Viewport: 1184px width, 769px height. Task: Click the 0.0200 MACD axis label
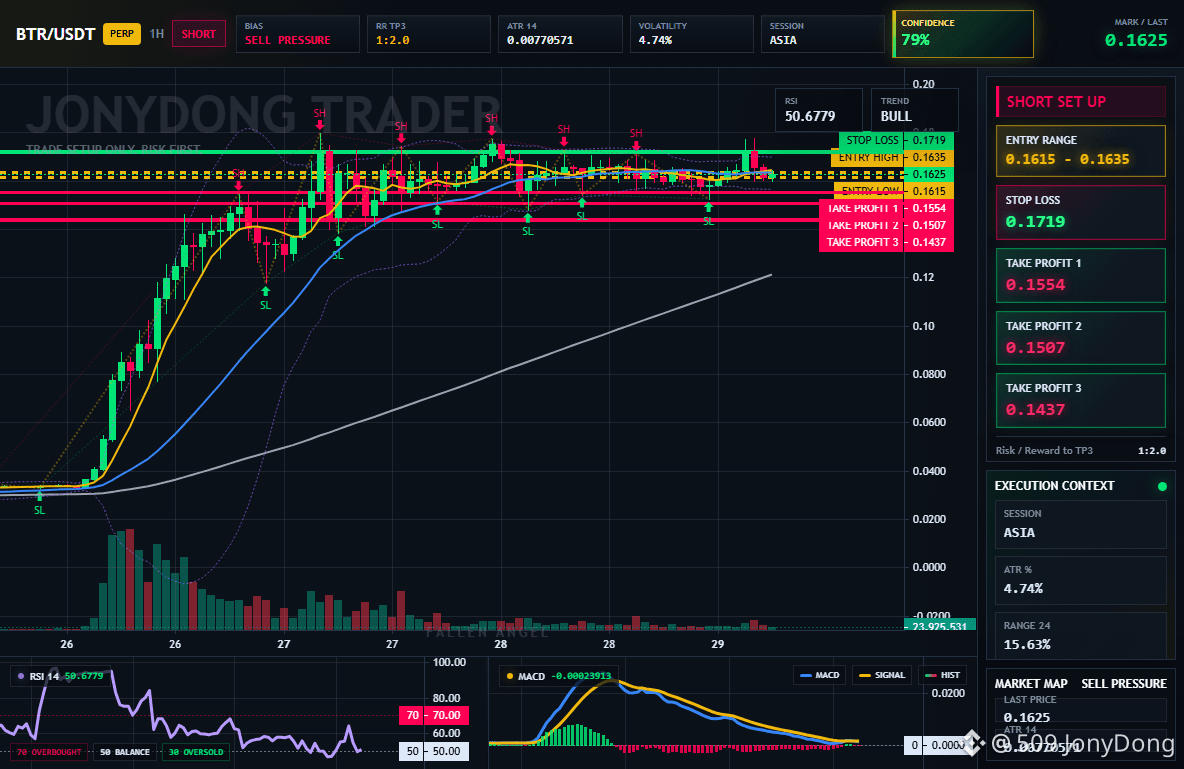click(x=948, y=693)
